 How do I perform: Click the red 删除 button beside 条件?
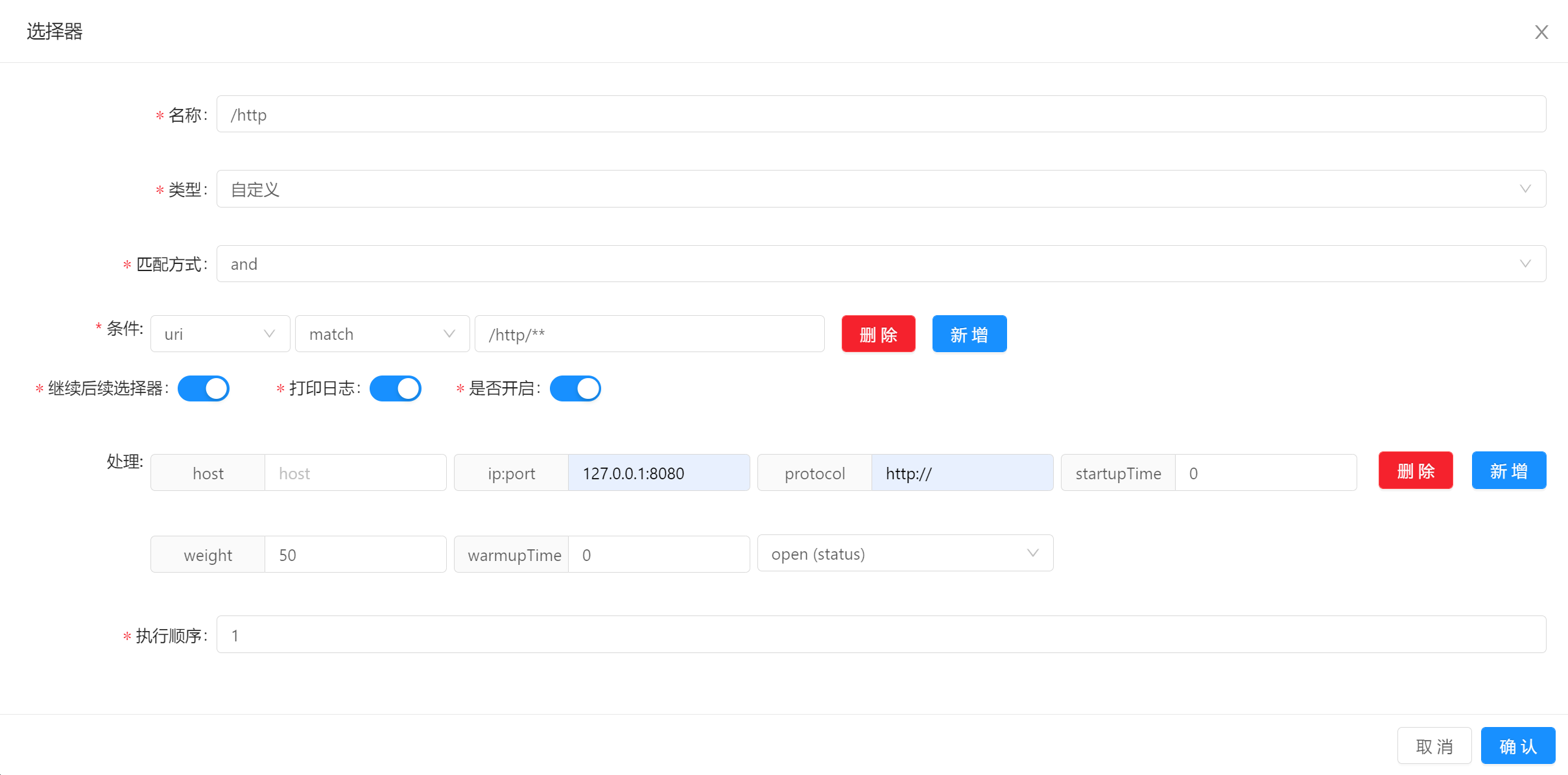click(878, 334)
